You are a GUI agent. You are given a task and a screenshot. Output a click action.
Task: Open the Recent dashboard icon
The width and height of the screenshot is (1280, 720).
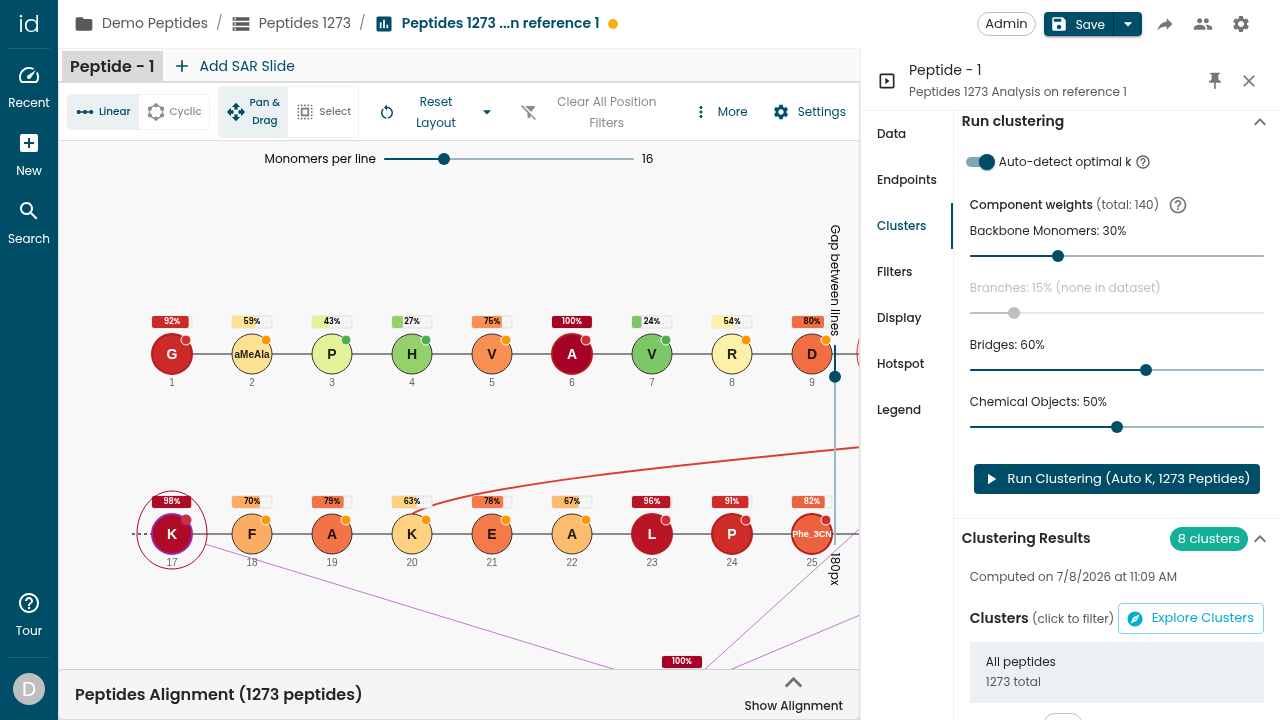click(x=29, y=76)
